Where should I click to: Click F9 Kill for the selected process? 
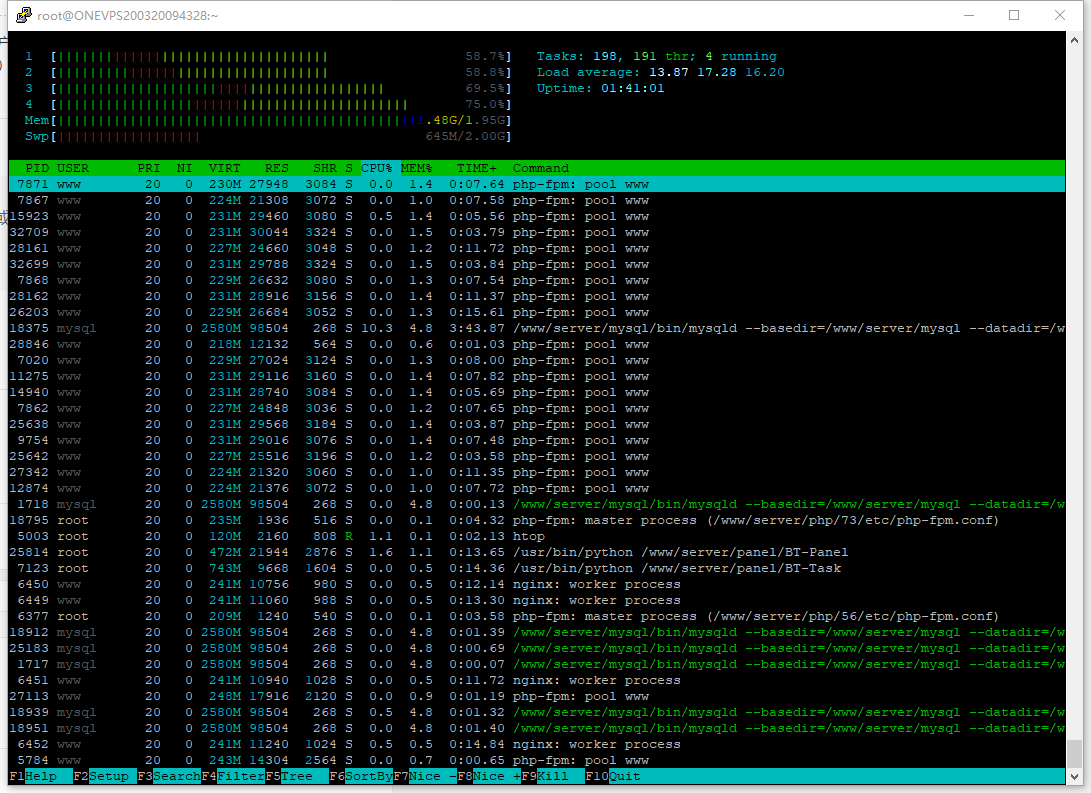click(553, 776)
